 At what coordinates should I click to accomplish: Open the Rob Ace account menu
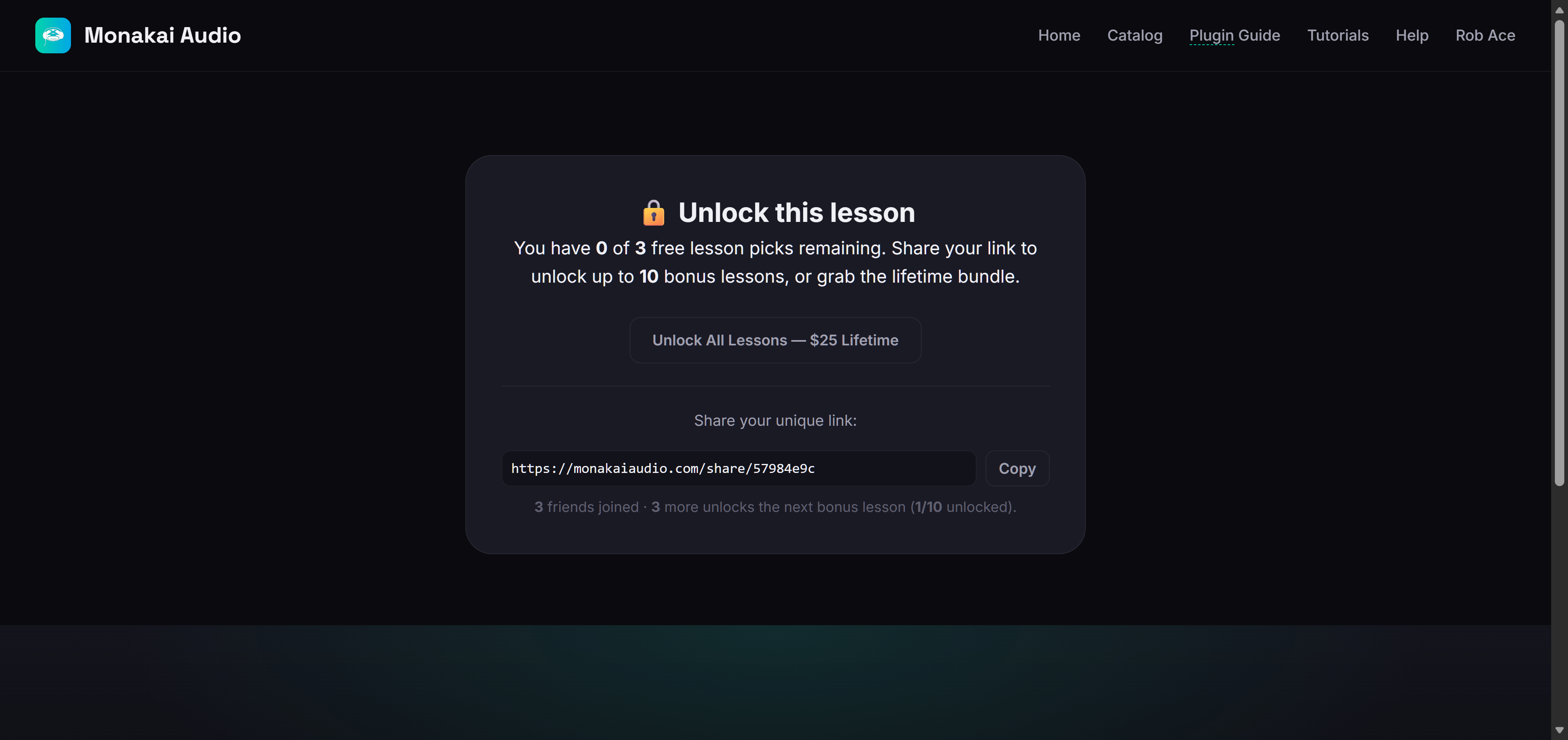(1485, 35)
